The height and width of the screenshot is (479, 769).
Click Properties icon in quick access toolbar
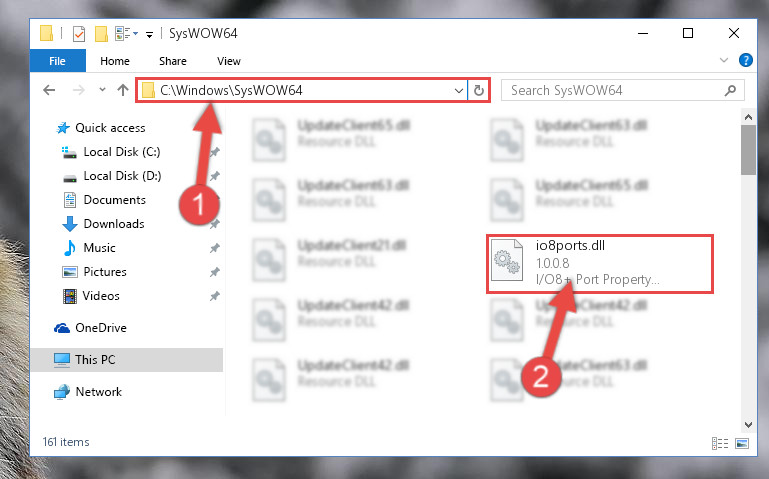pyautogui.click(x=78, y=34)
